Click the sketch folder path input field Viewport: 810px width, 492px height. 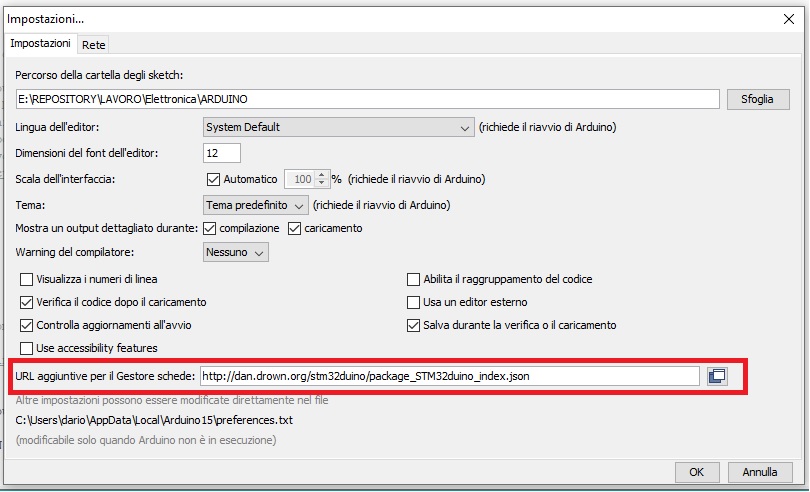(x=367, y=100)
